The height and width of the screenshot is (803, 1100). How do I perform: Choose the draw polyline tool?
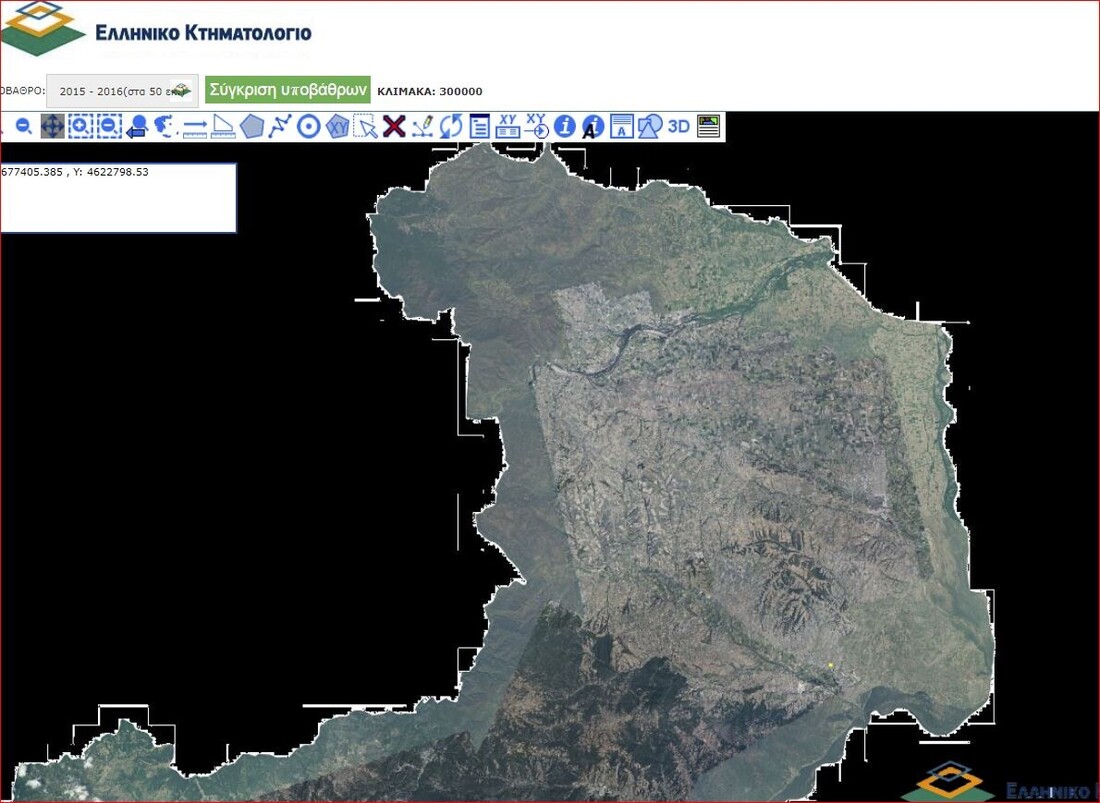pyautogui.click(x=281, y=127)
